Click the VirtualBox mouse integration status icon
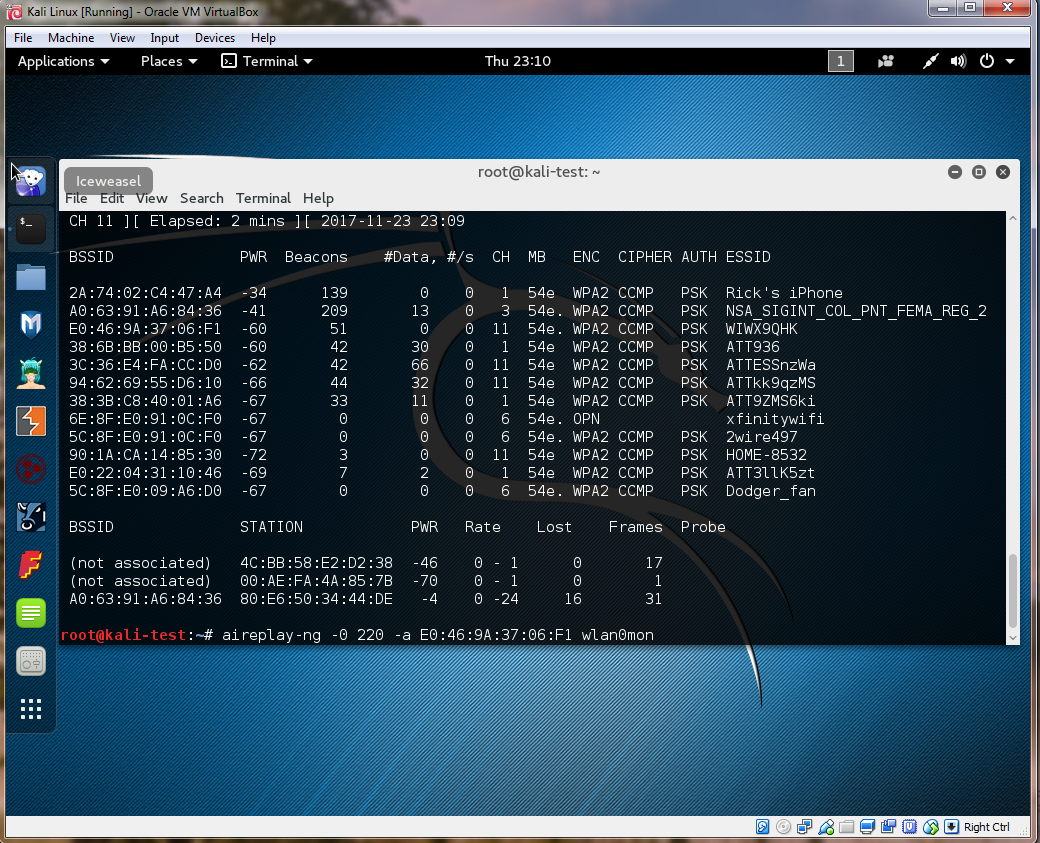Viewport: 1040px width, 843px height. pyautogui.click(x=931, y=826)
